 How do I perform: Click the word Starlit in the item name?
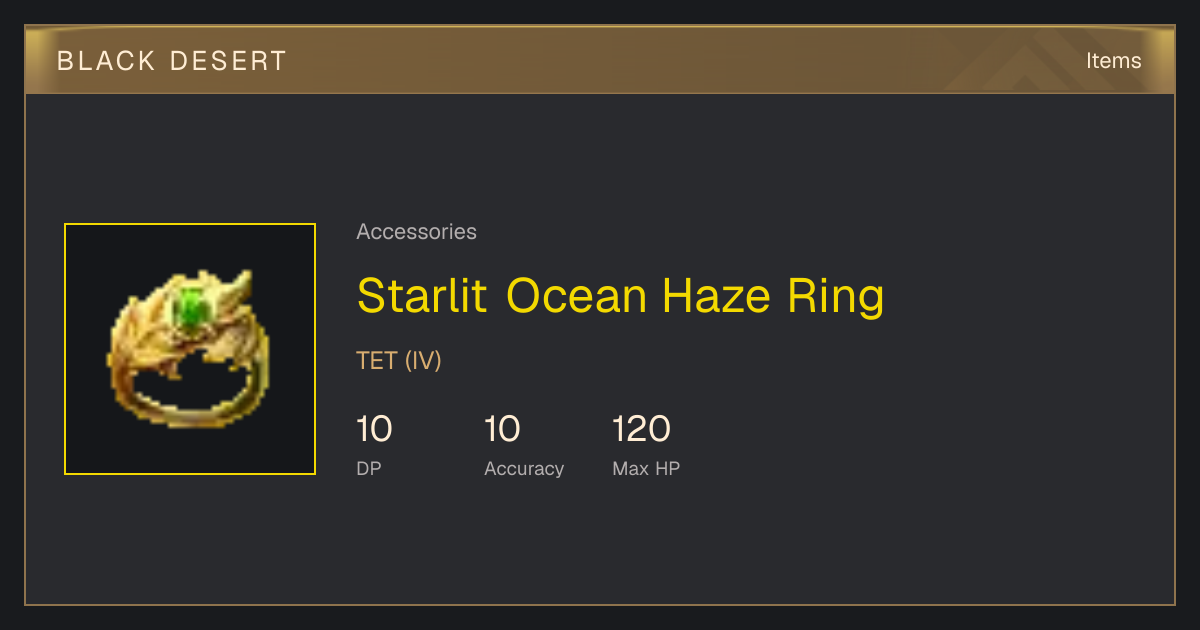tap(423, 296)
